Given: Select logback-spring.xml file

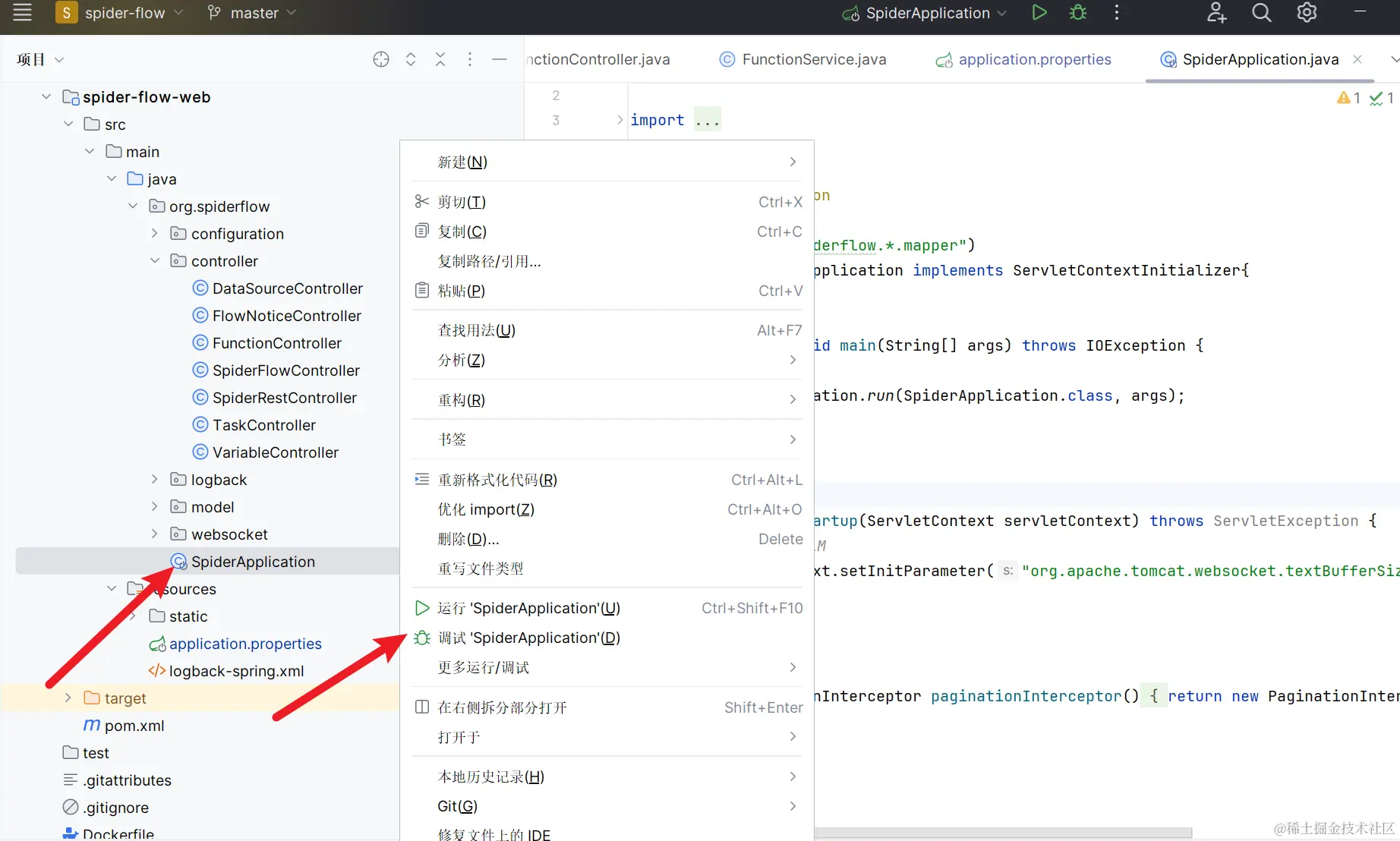Looking at the screenshot, I should coord(226,671).
